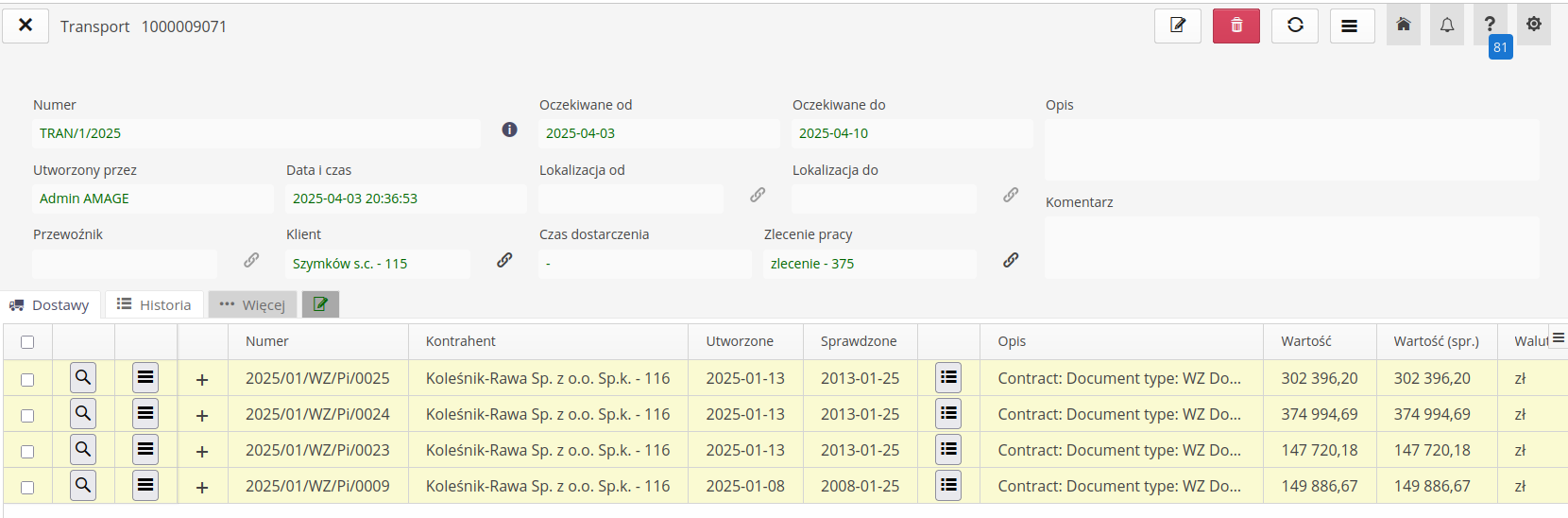The height and width of the screenshot is (518, 1568).
Task: Open notifications bell icon
Action: coord(1446,26)
